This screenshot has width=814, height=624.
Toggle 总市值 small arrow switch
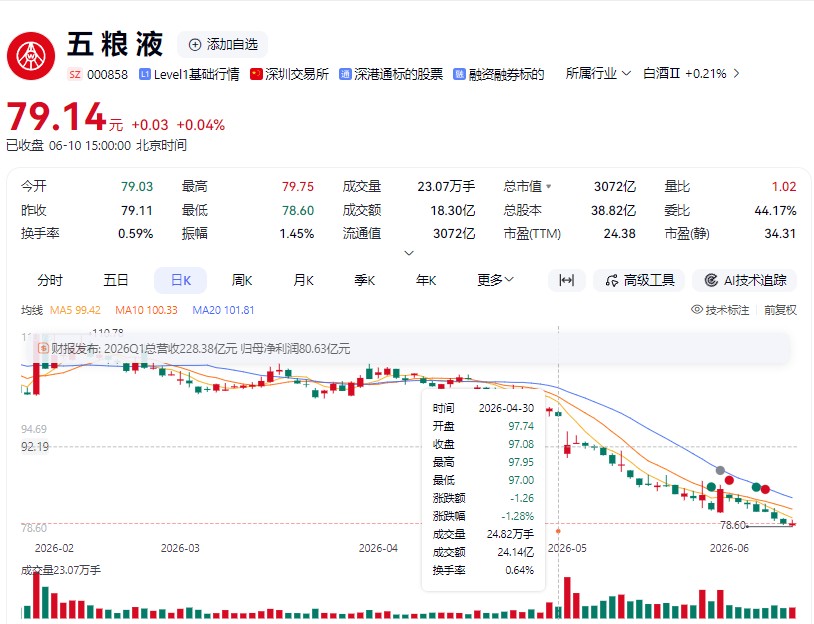pyautogui.click(x=549, y=186)
